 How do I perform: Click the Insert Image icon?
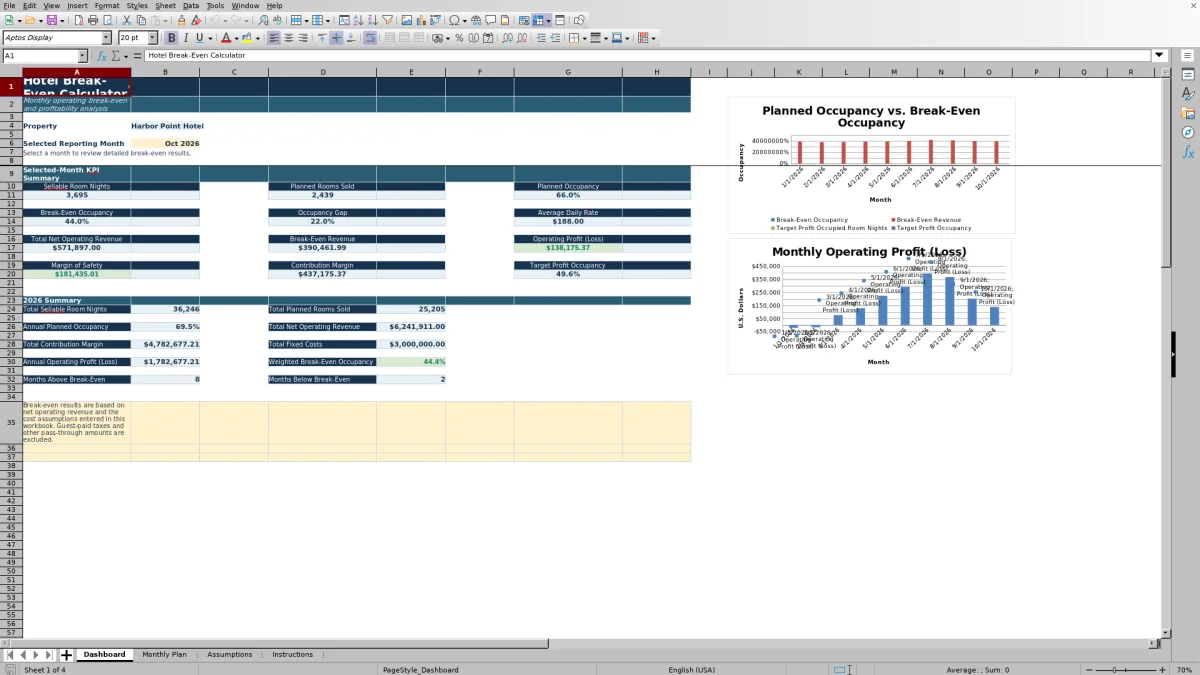(x=406, y=20)
